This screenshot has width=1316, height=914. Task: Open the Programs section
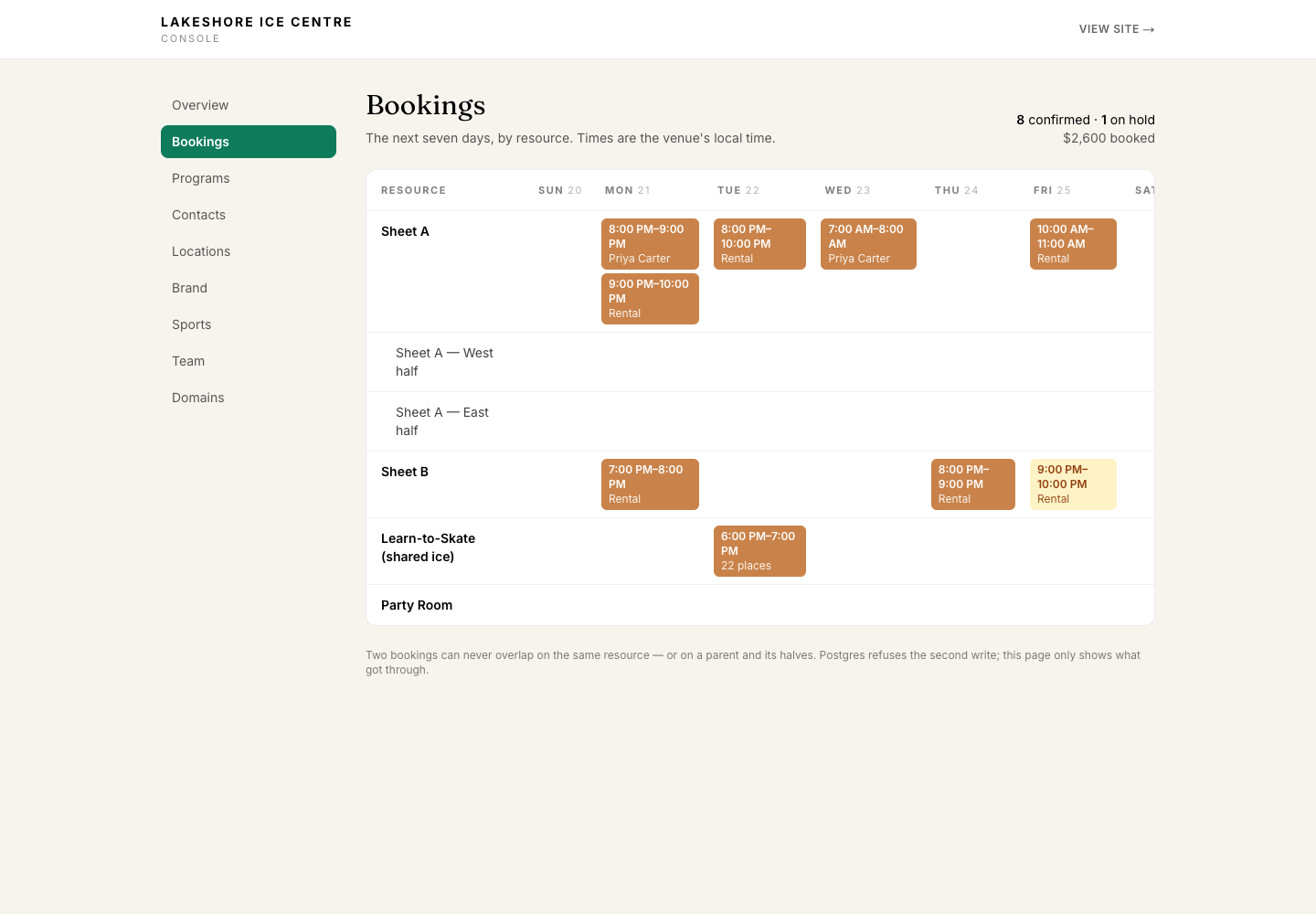(249, 178)
